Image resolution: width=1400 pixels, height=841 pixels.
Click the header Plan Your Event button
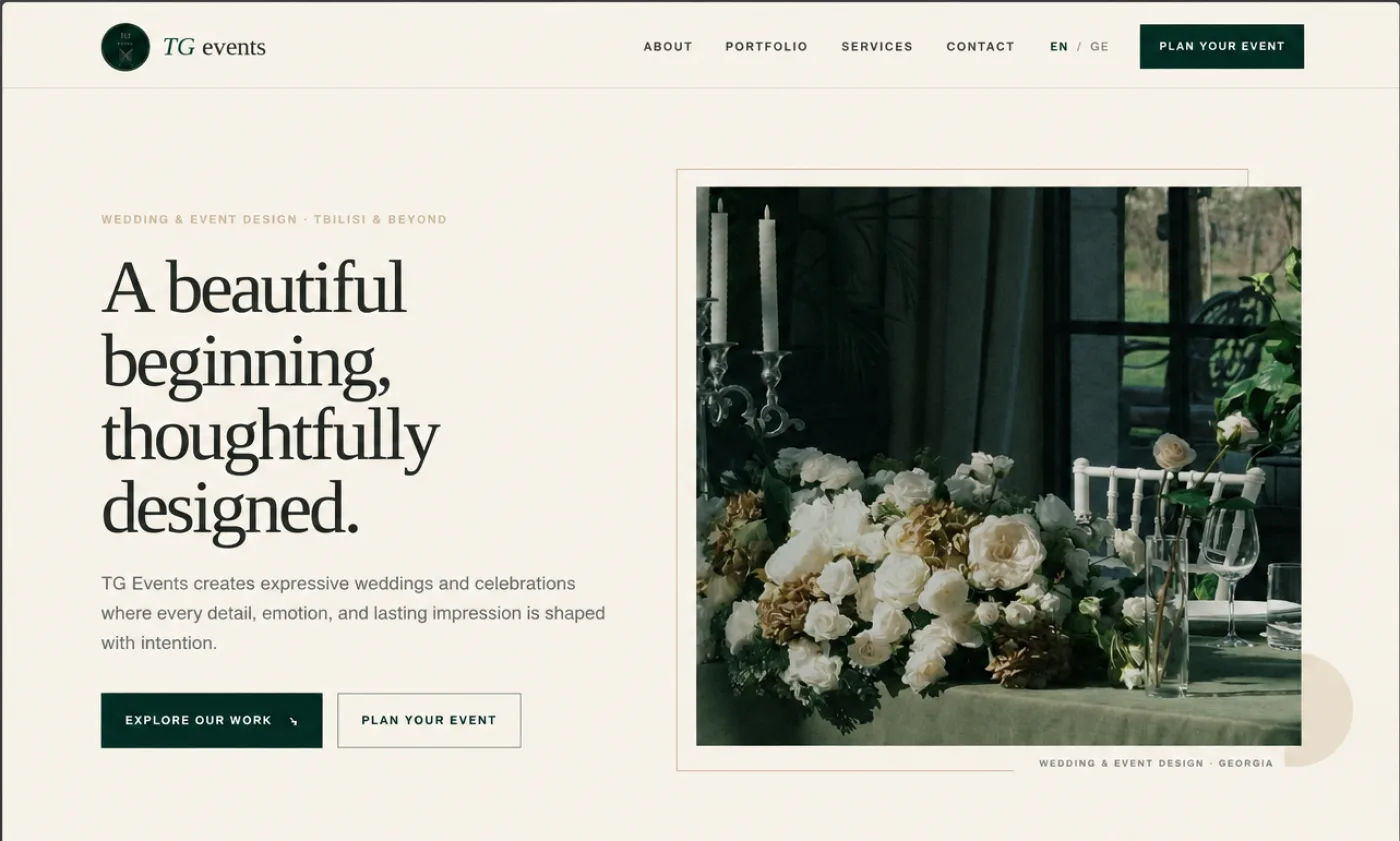pyautogui.click(x=1222, y=46)
